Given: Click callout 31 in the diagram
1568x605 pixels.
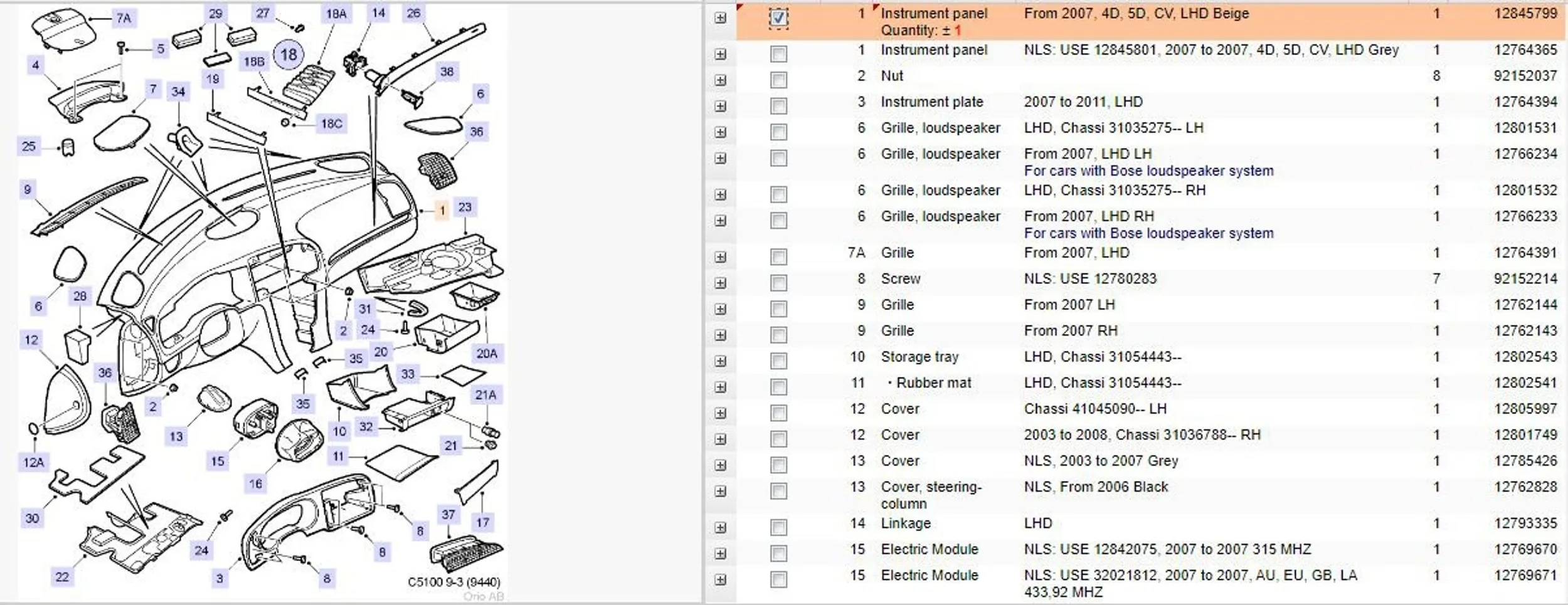Looking at the screenshot, I should click(365, 308).
